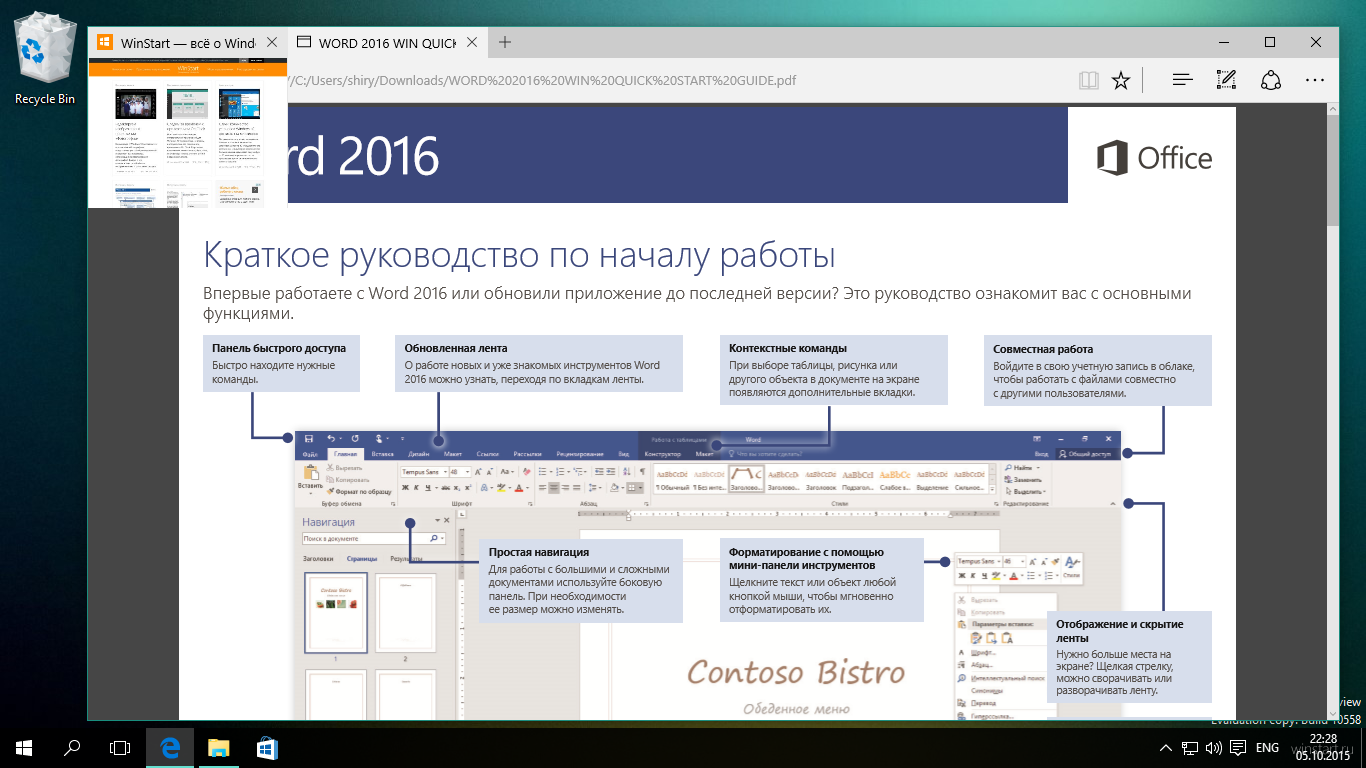Open Edge reading view book icon
The width and height of the screenshot is (1366, 768).
1089,81
